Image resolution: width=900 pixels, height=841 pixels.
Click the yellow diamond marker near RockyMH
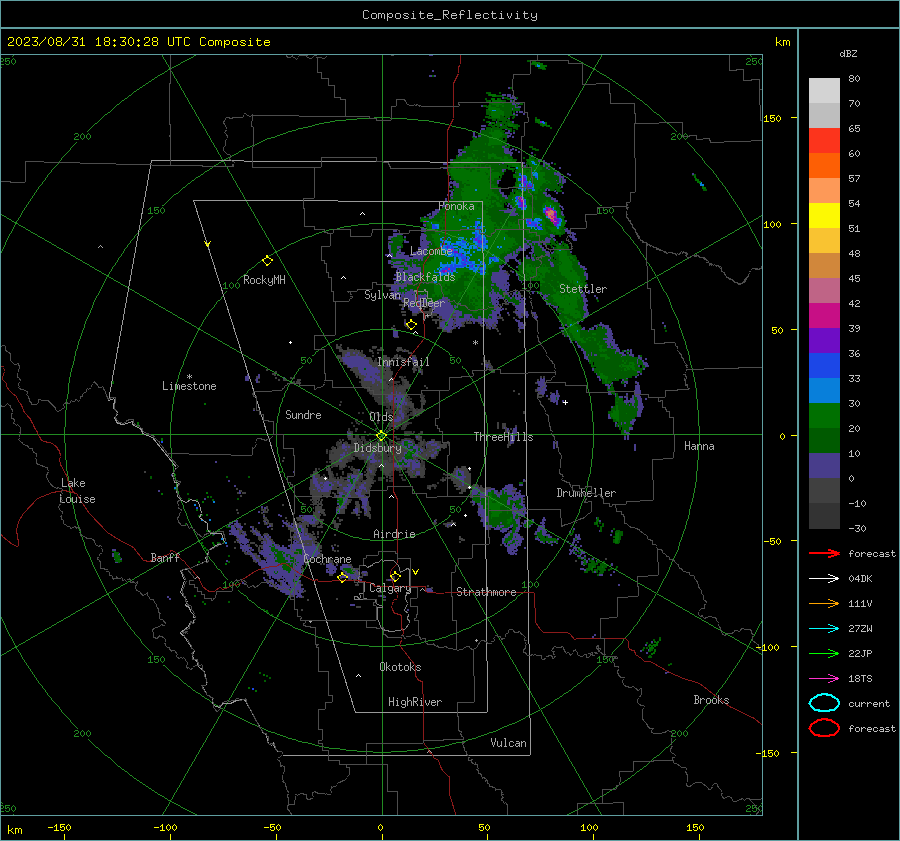pos(267,261)
